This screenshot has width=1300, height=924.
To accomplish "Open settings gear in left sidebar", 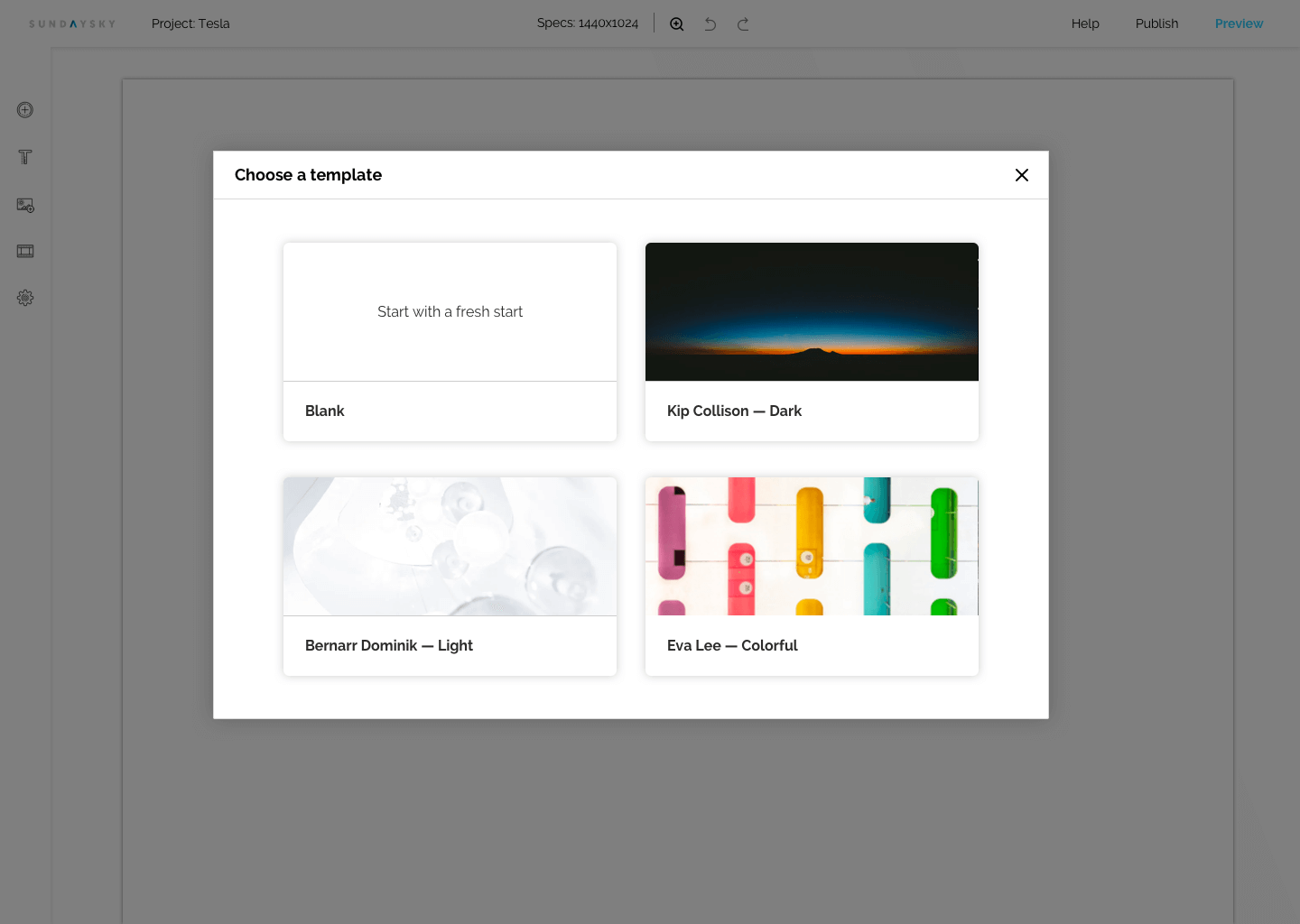I will pos(25,298).
